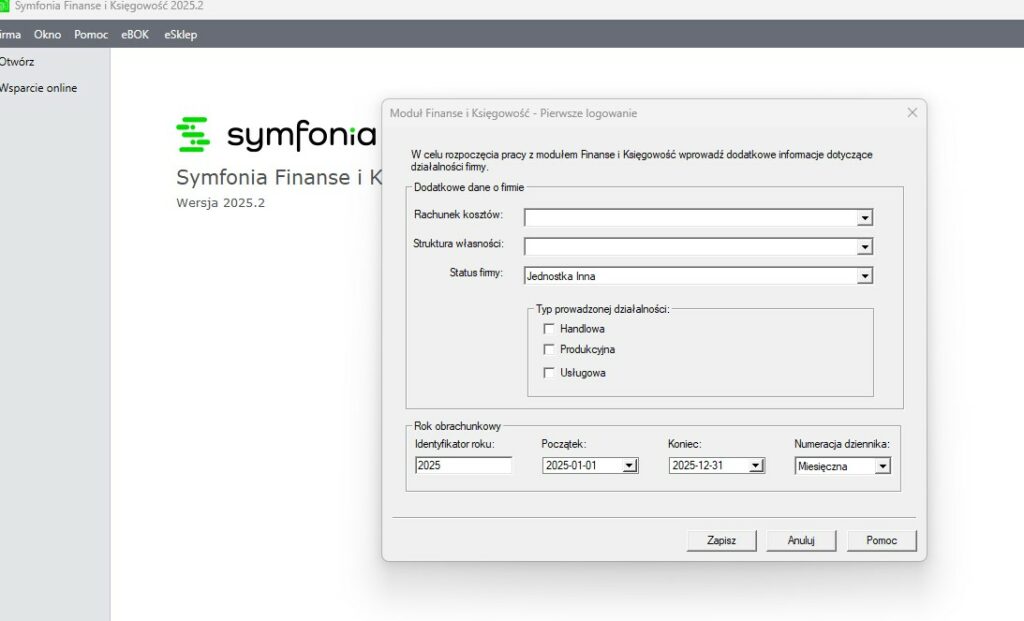Click Otwórz in the left sidebar
Screen dimensions: 1024x621
pos(17,62)
